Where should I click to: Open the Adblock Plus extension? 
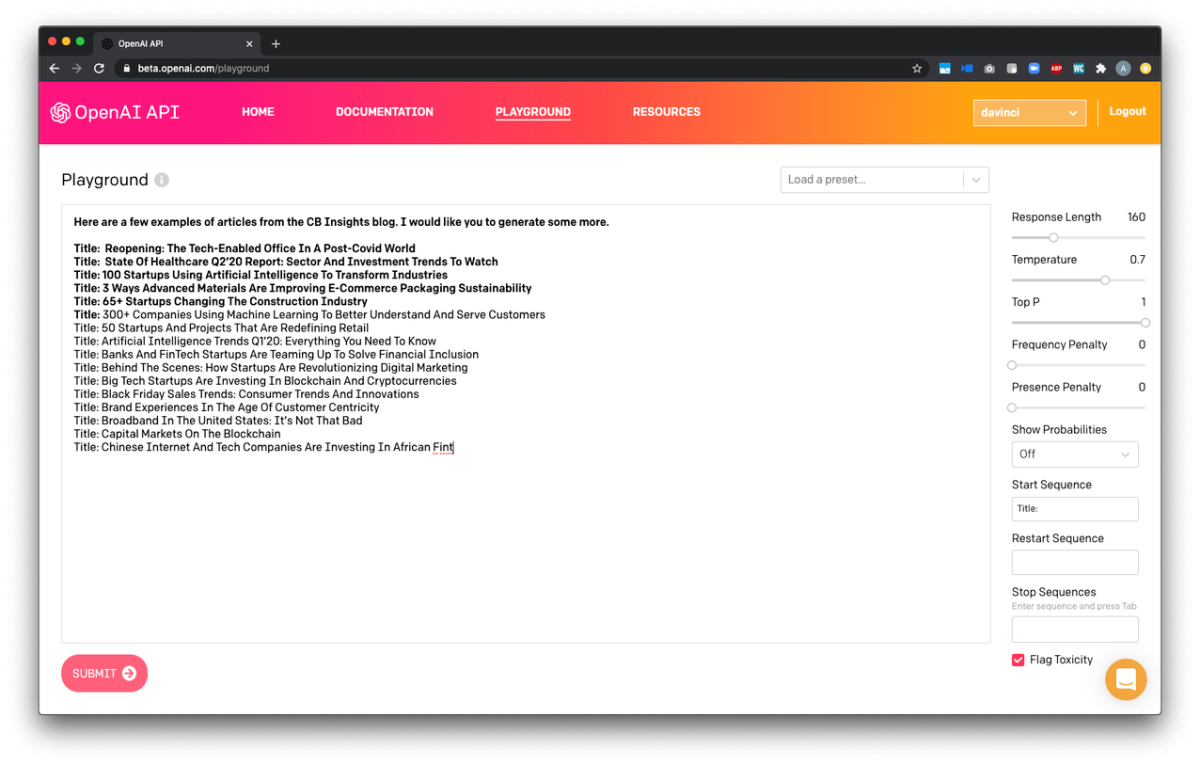tap(1056, 69)
